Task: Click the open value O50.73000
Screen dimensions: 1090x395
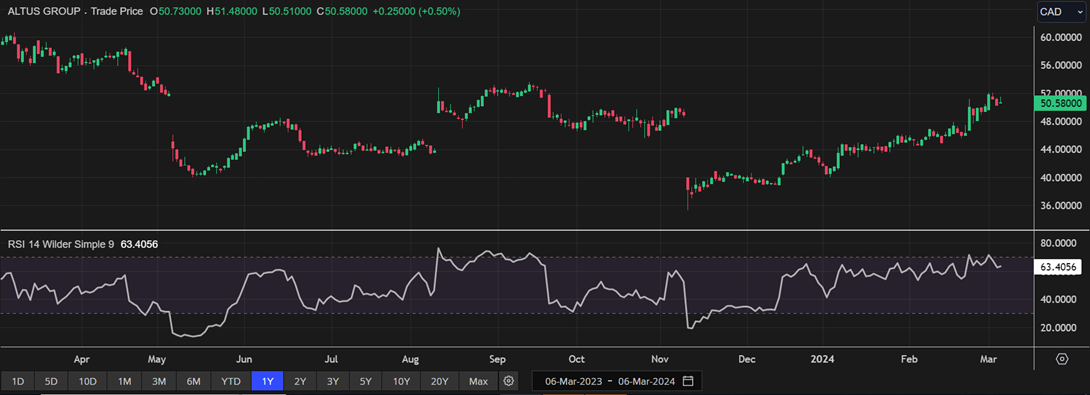Action: [x=177, y=12]
